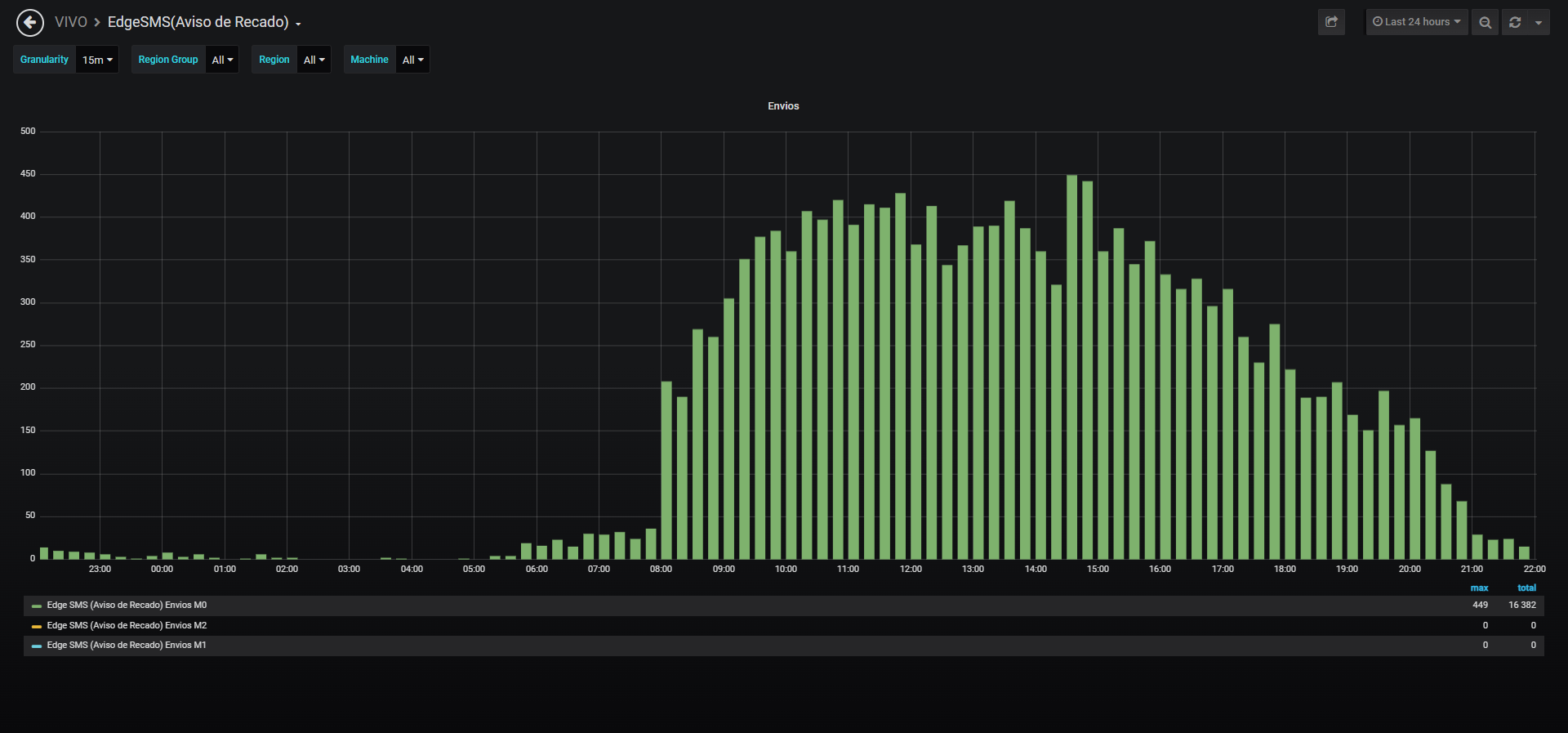Click the Envios panel title

click(783, 106)
